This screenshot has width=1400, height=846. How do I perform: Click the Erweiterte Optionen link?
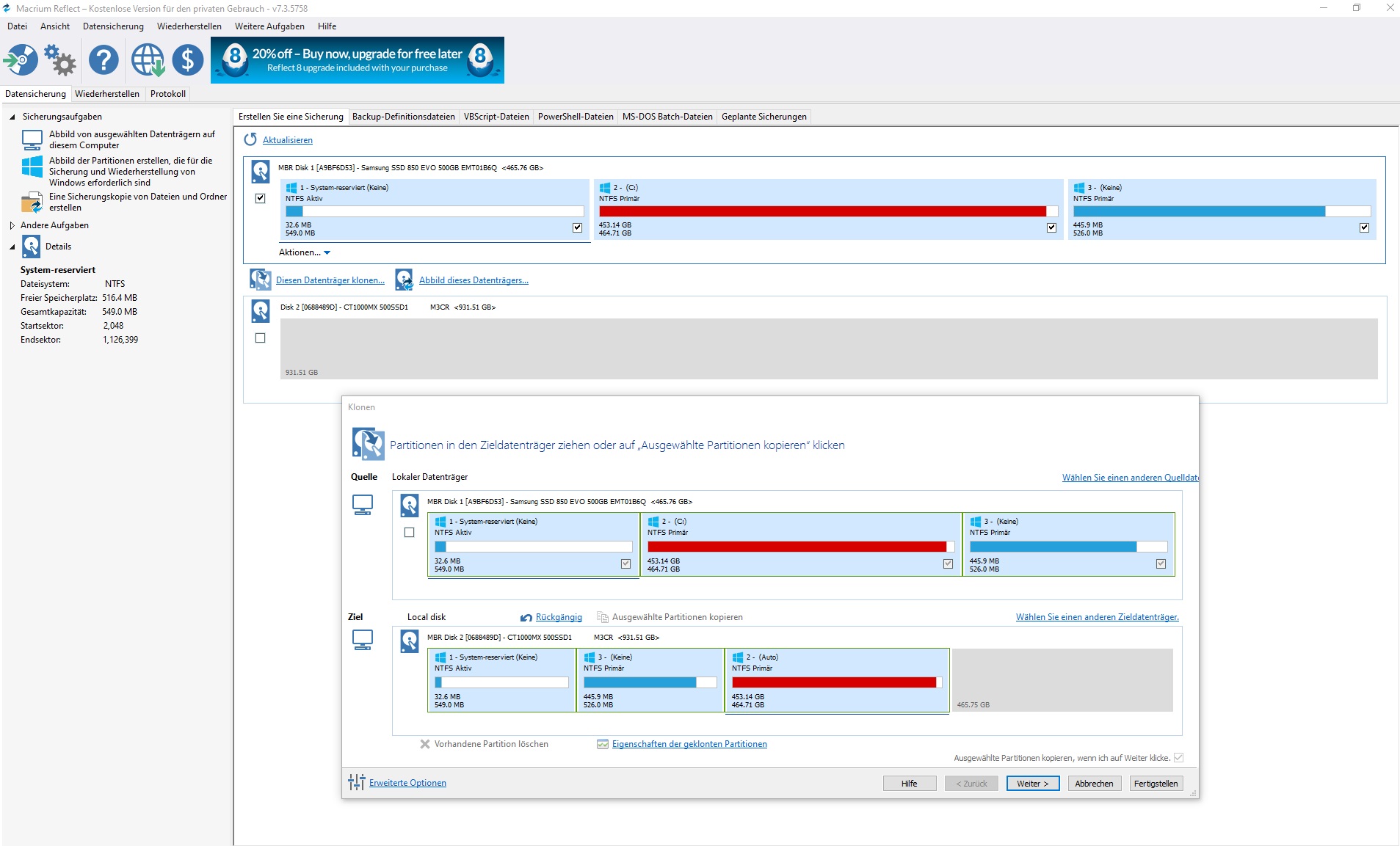pyautogui.click(x=407, y=783)
